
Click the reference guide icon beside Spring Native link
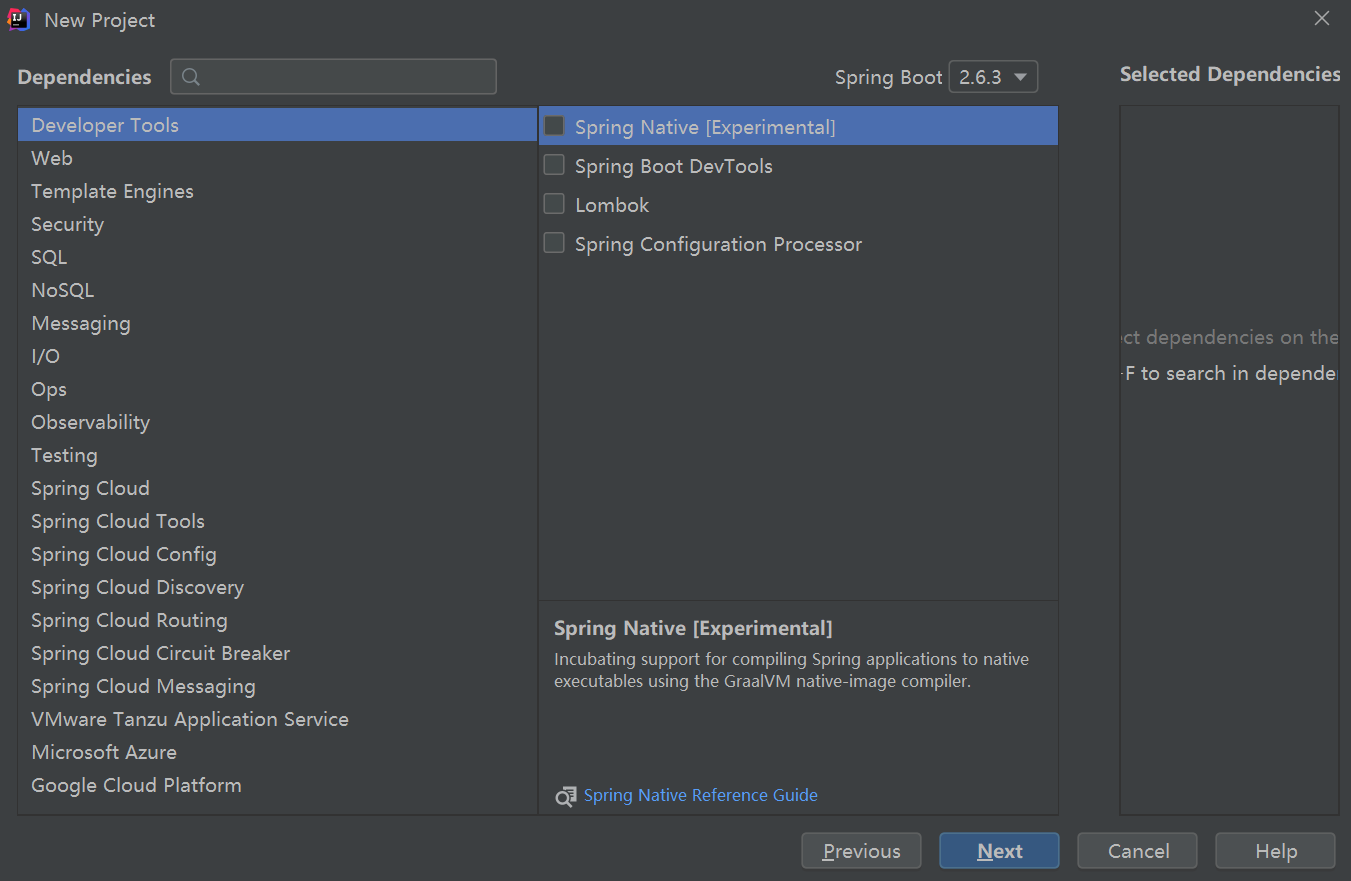point(566,796)
